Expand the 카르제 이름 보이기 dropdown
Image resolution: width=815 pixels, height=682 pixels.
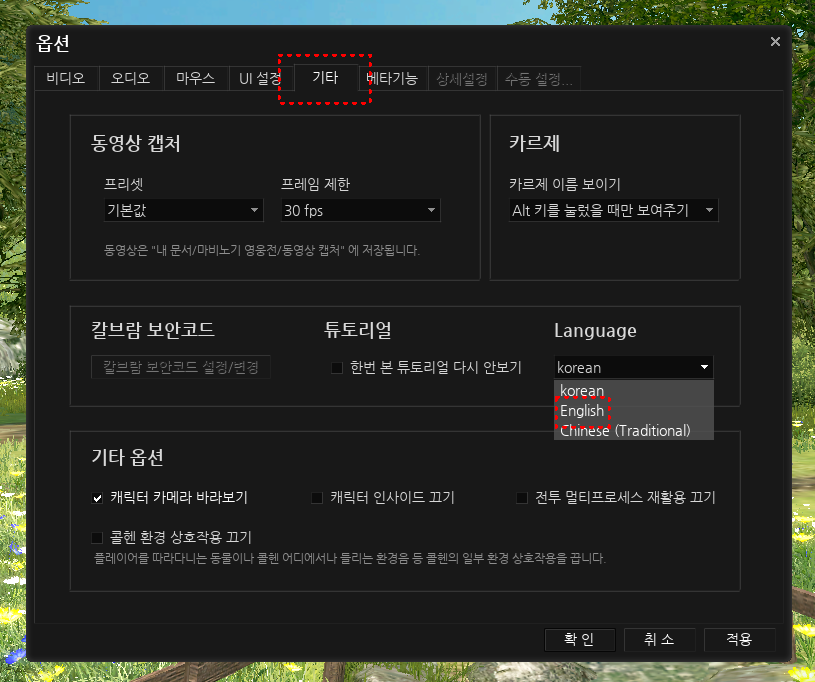(x=613, y=211)
